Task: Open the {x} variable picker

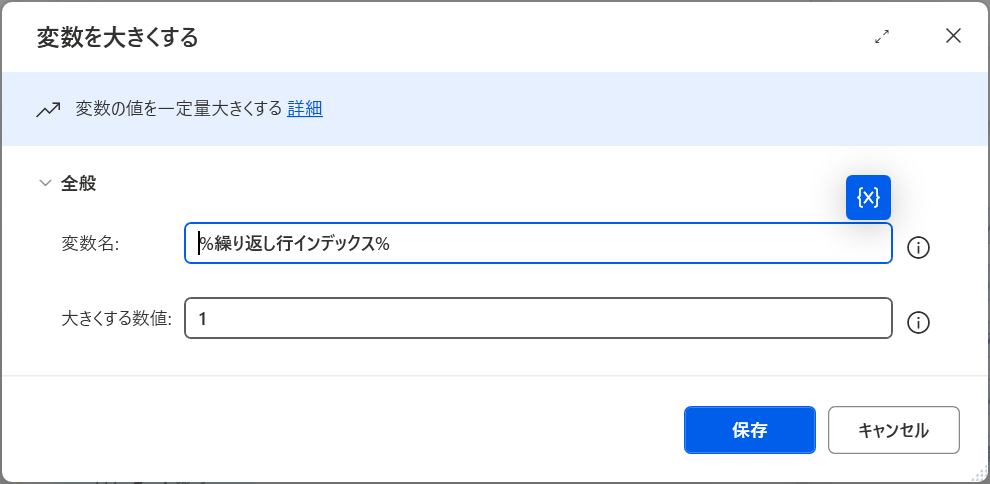Action: coord(868,197)
